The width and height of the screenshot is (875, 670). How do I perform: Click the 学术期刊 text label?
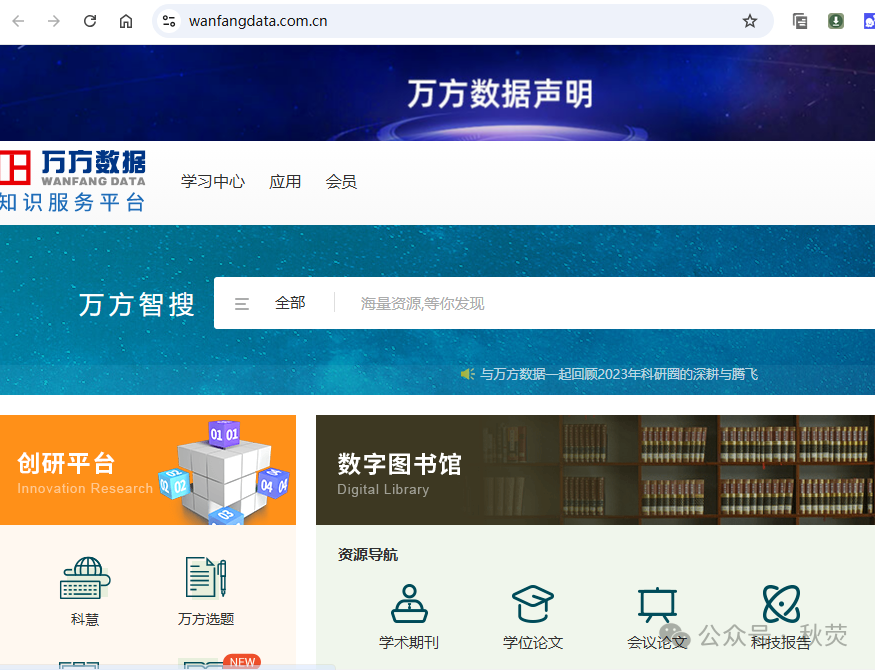(x=409, y=643)
